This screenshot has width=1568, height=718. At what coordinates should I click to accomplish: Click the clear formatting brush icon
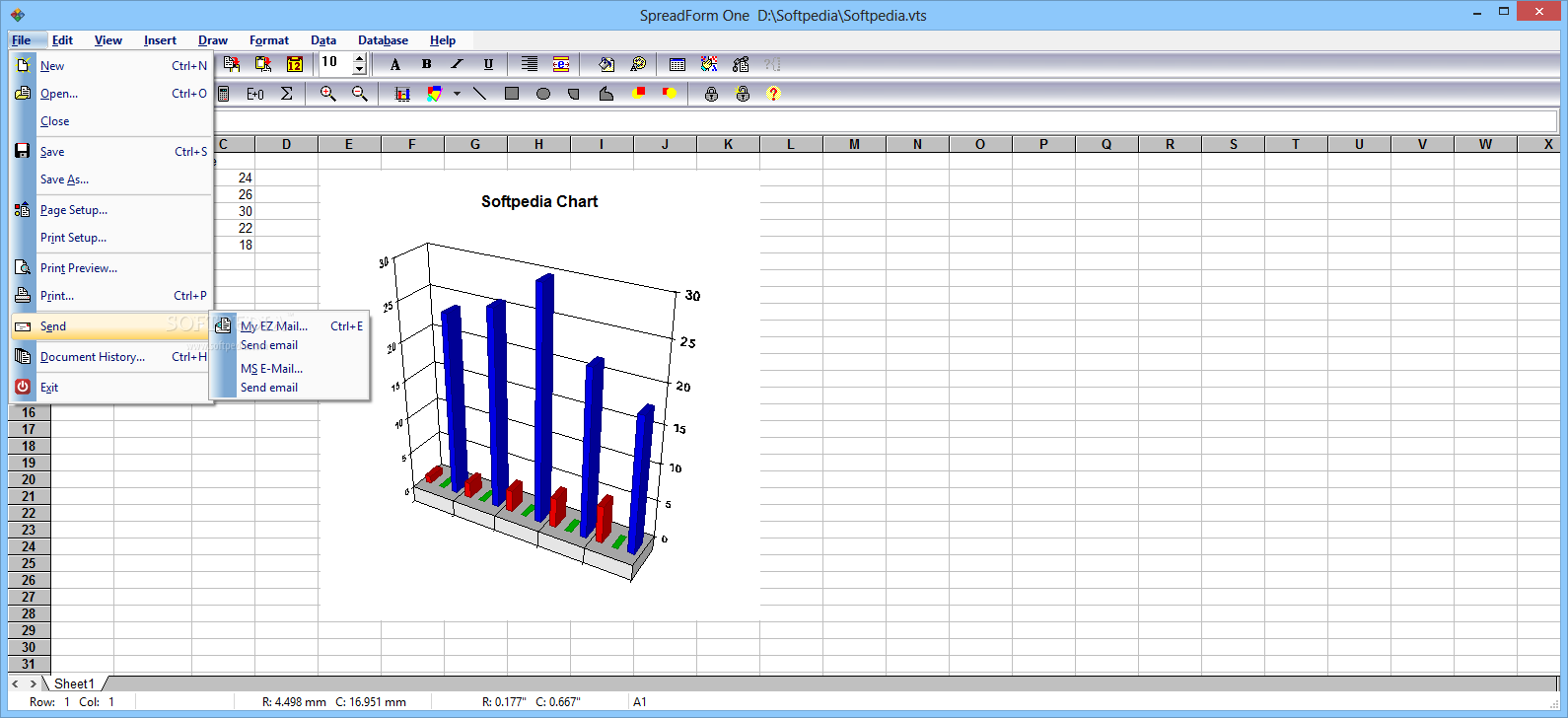tap(709, 64)
